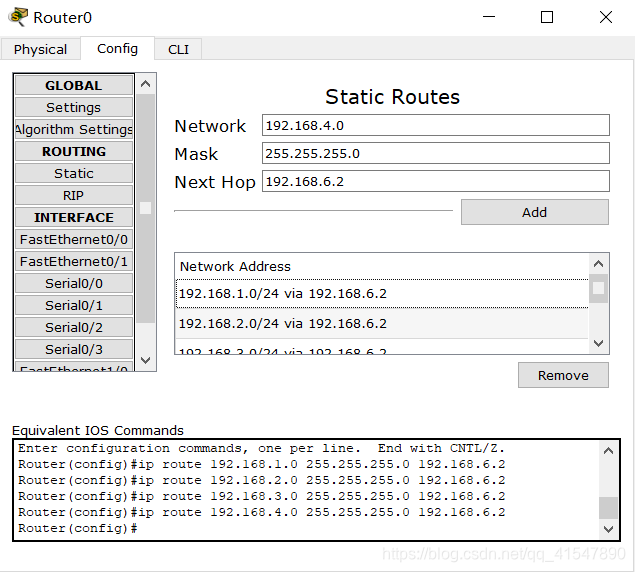Open Algorithm Settings
635x572 pixels.
pyautogui.click(x=74, y=129)
